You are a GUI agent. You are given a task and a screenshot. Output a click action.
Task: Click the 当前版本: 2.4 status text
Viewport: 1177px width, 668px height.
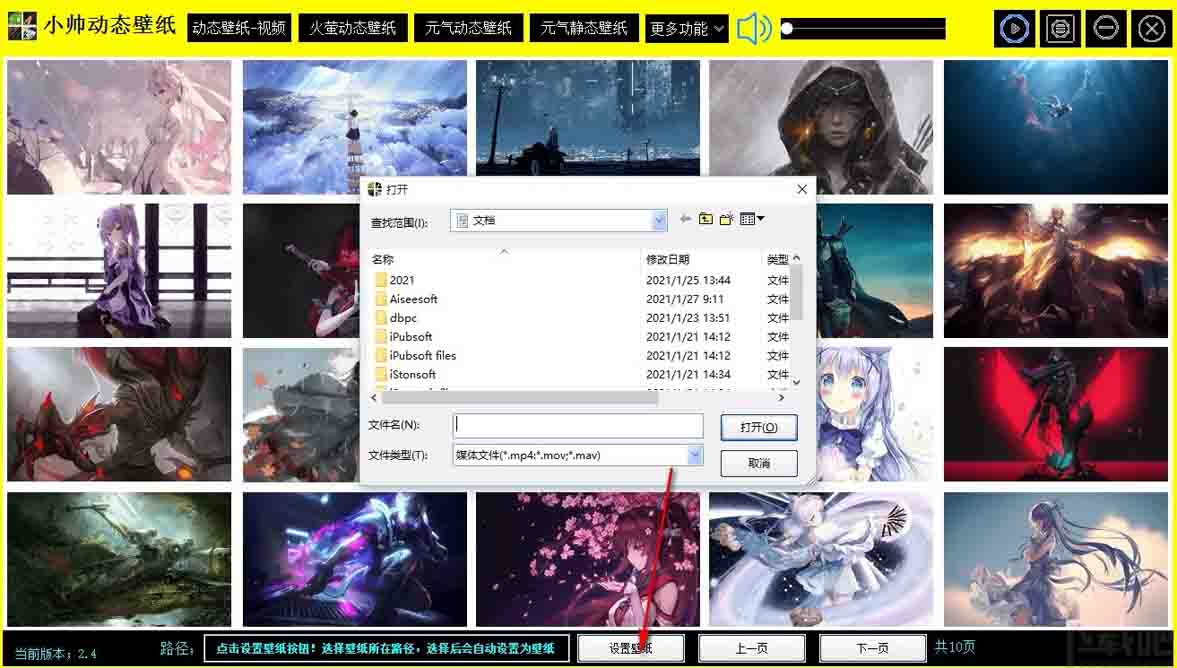[x=56, y=653]
